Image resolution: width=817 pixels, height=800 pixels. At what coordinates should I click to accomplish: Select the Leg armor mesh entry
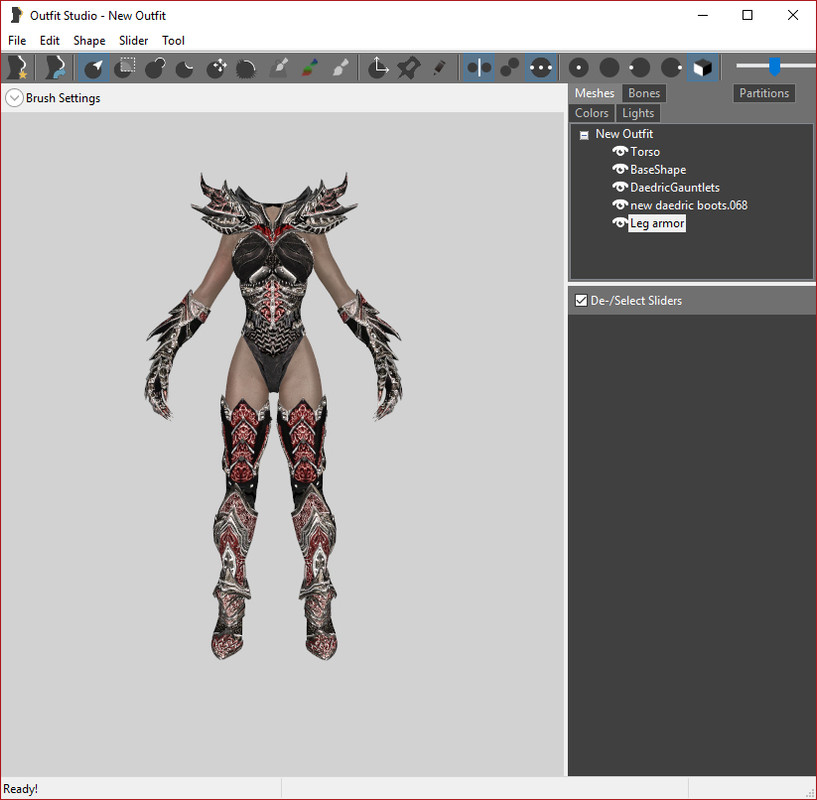coord(657,223)
